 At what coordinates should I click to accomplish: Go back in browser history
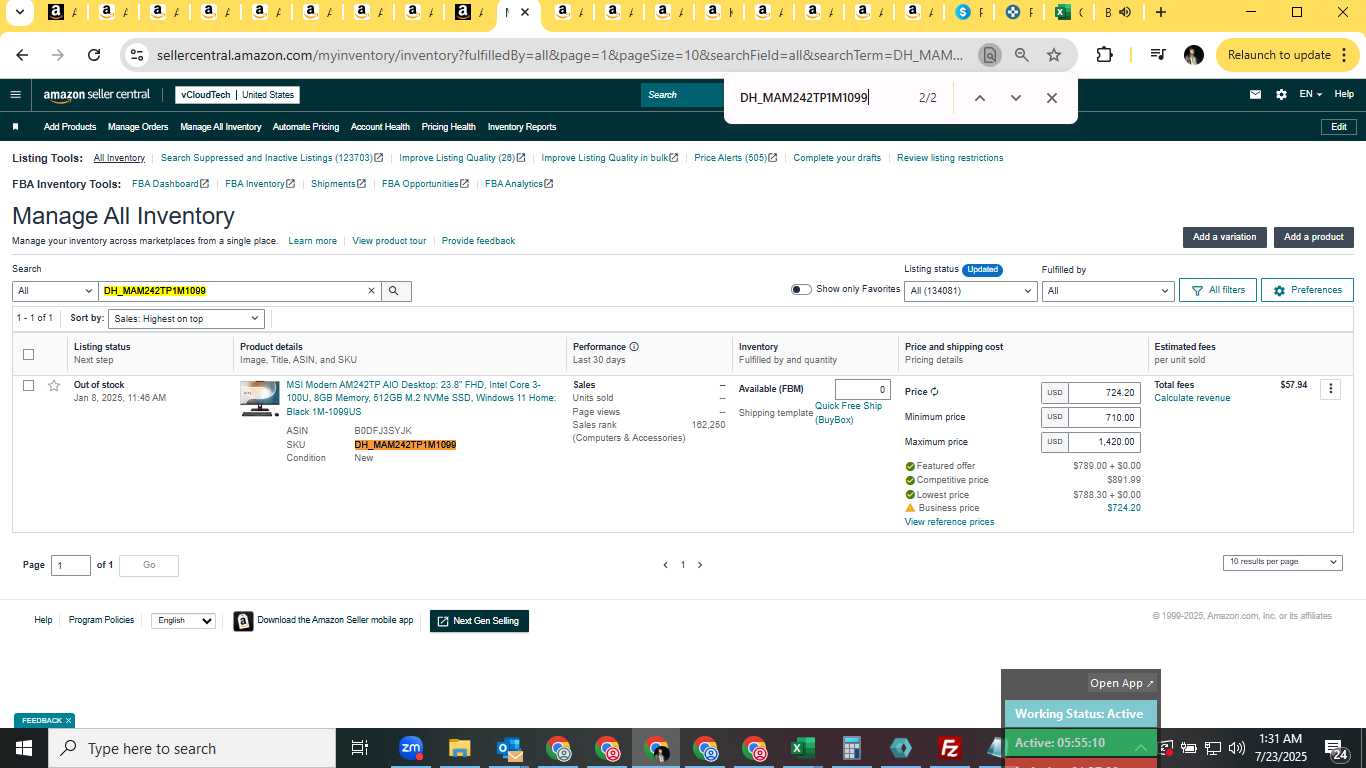click(22, 55)
